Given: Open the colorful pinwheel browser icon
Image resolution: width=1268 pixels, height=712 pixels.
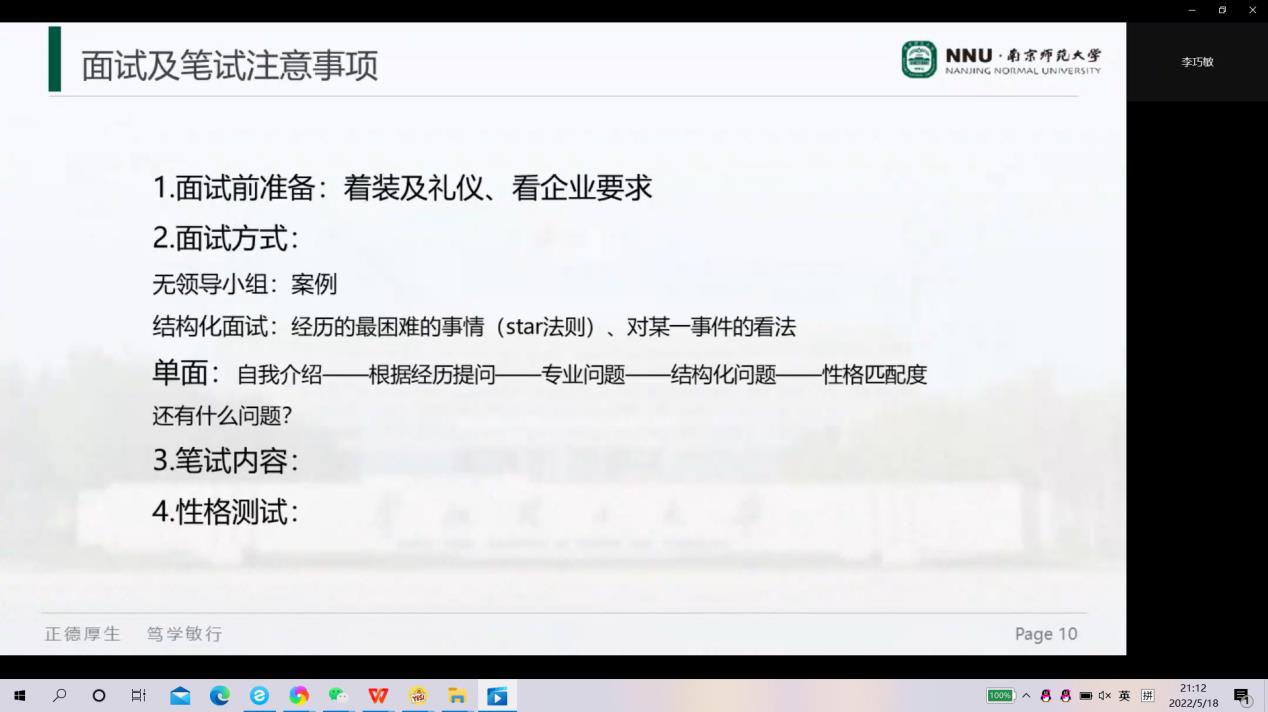Looking at the screenshot, I should coord(299,696).
